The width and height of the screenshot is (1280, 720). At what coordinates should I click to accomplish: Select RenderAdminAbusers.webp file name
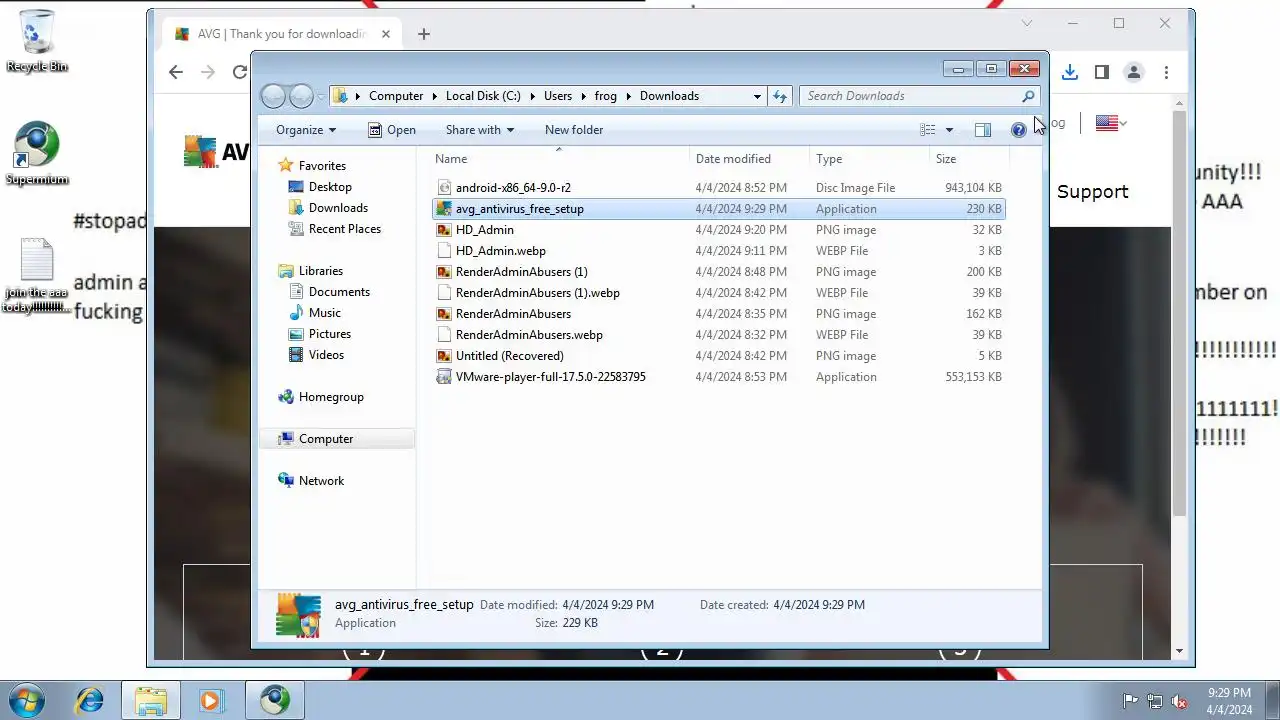click(529, 335)
